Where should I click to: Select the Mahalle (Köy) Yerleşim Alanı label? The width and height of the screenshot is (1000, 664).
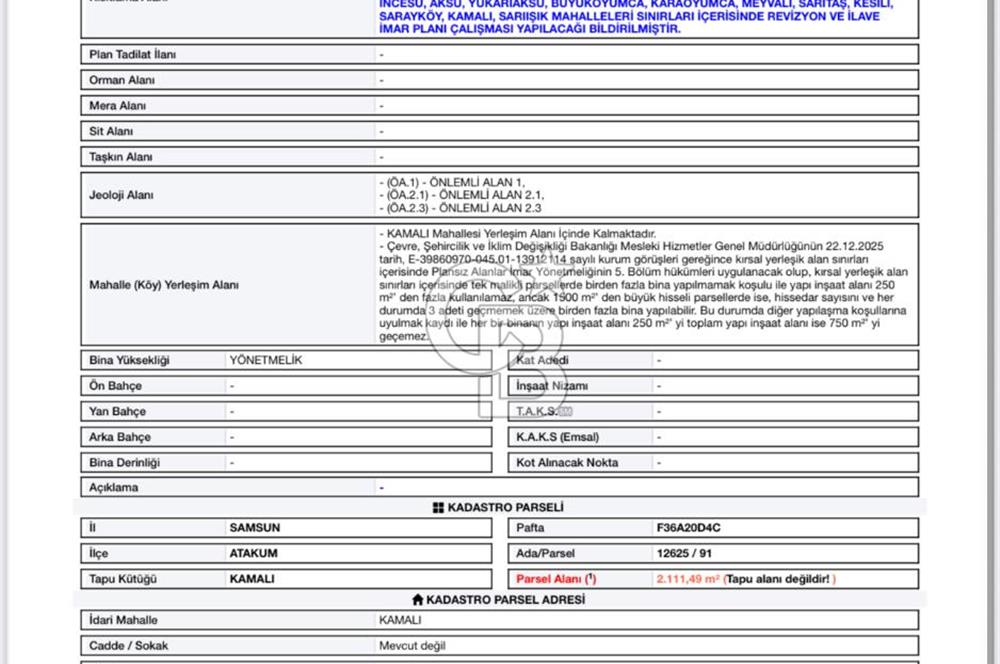(164, 285)
